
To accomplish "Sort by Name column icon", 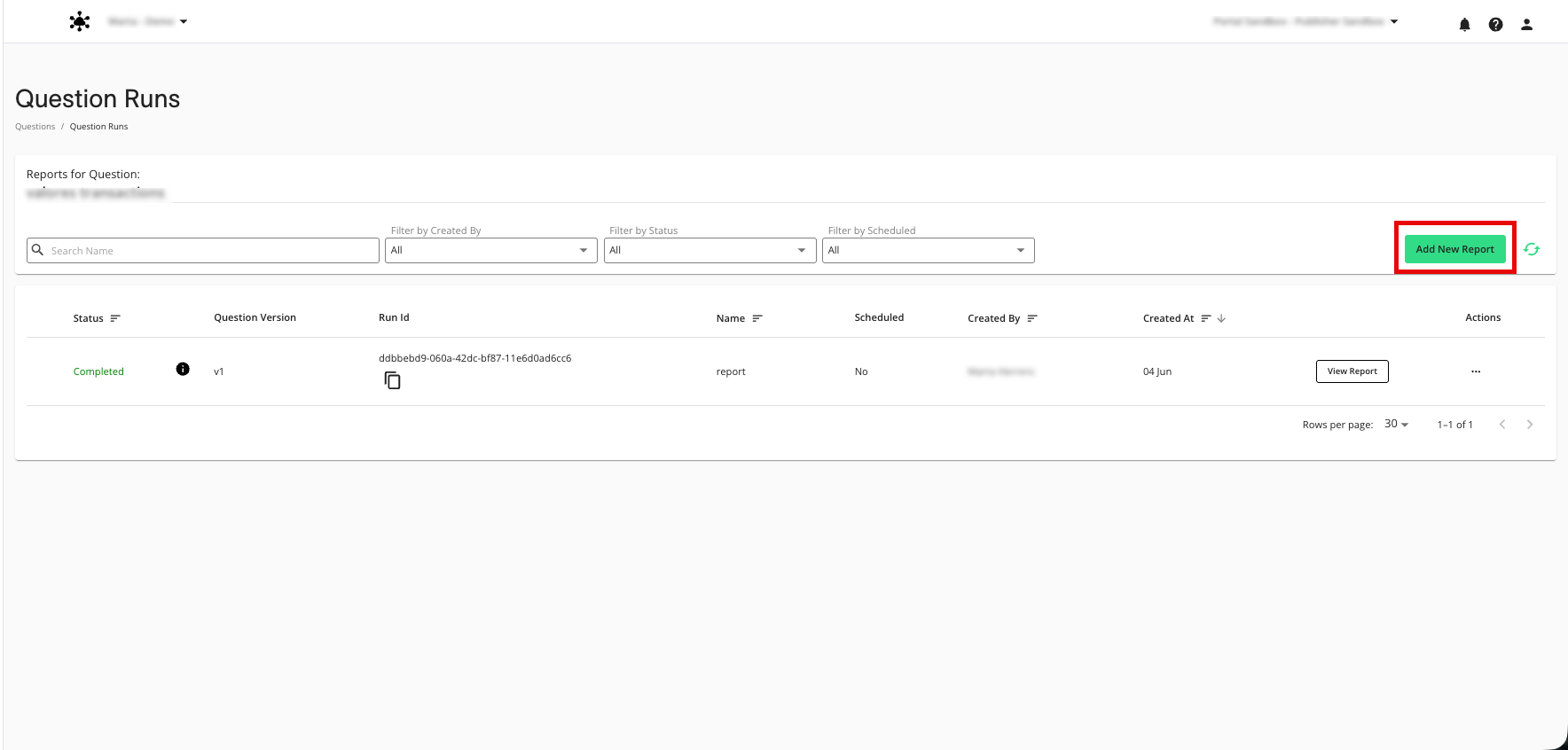I will 757,318.
